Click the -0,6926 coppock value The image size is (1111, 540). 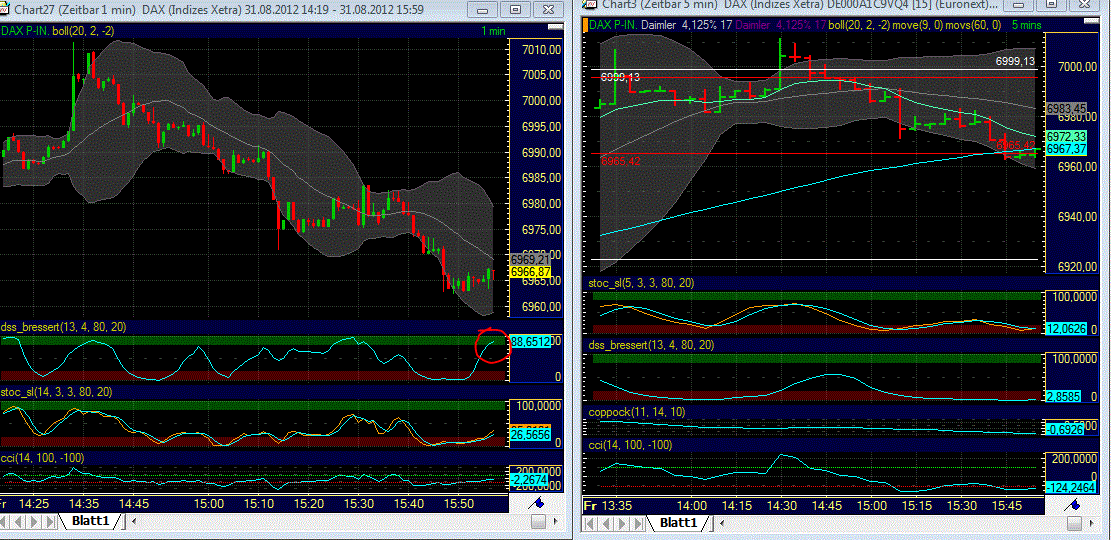(1065, 429)
